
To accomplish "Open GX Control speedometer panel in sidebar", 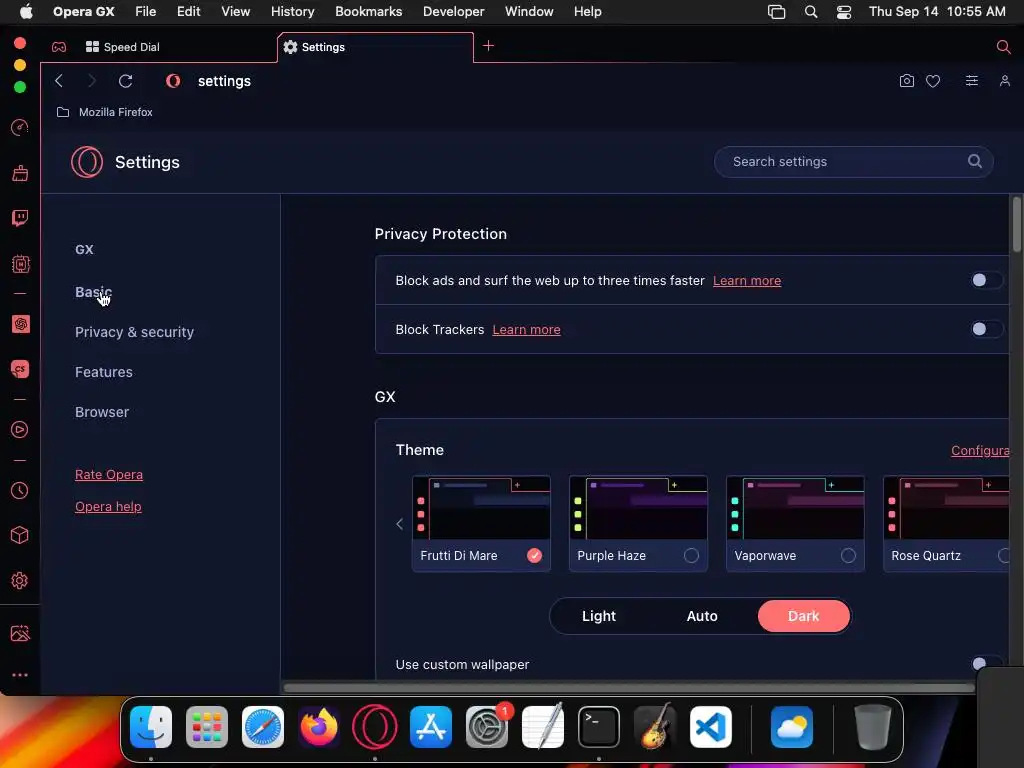I will click(x=20, y=127).
